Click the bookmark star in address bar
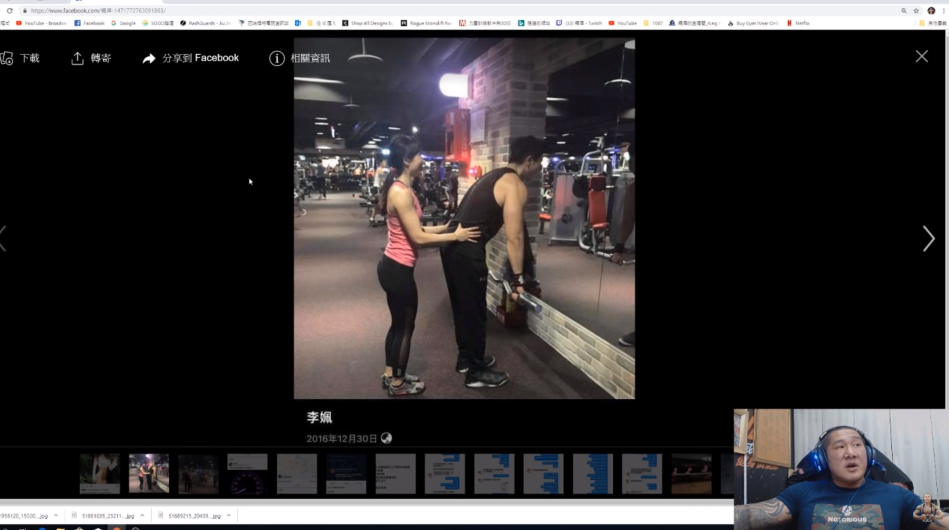 coord(916,10)
